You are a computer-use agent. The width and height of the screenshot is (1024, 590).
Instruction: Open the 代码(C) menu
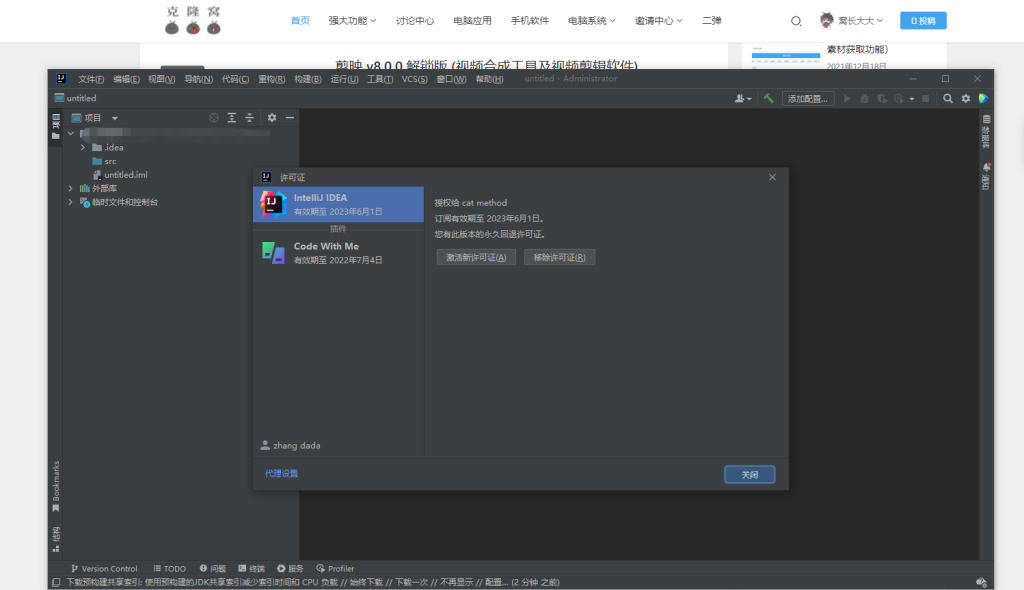[235, 79]
